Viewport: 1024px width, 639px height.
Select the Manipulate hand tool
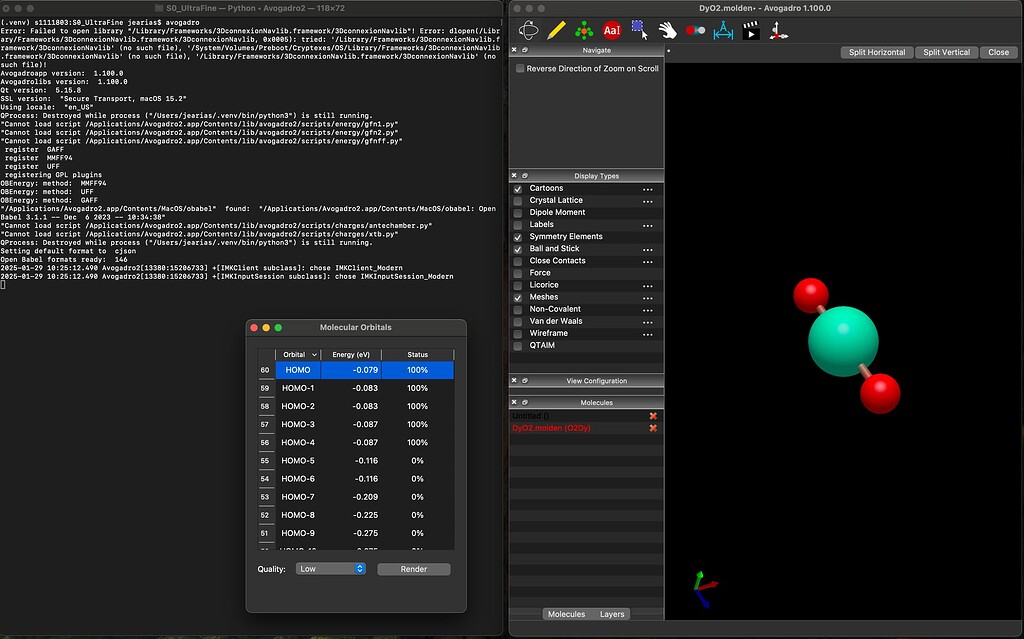tap(668, 30)
